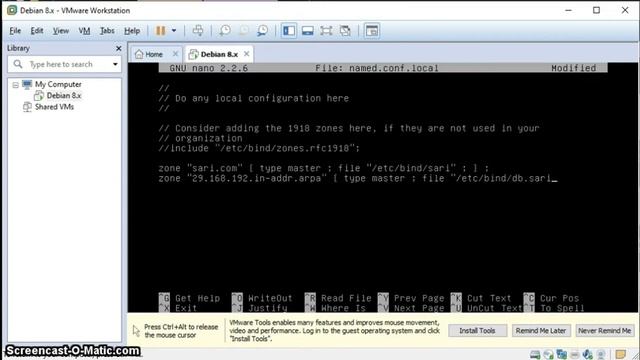640x360 pixels.
Task: Click the Cur Pos shortcut in nano
Action: point(551,298)
